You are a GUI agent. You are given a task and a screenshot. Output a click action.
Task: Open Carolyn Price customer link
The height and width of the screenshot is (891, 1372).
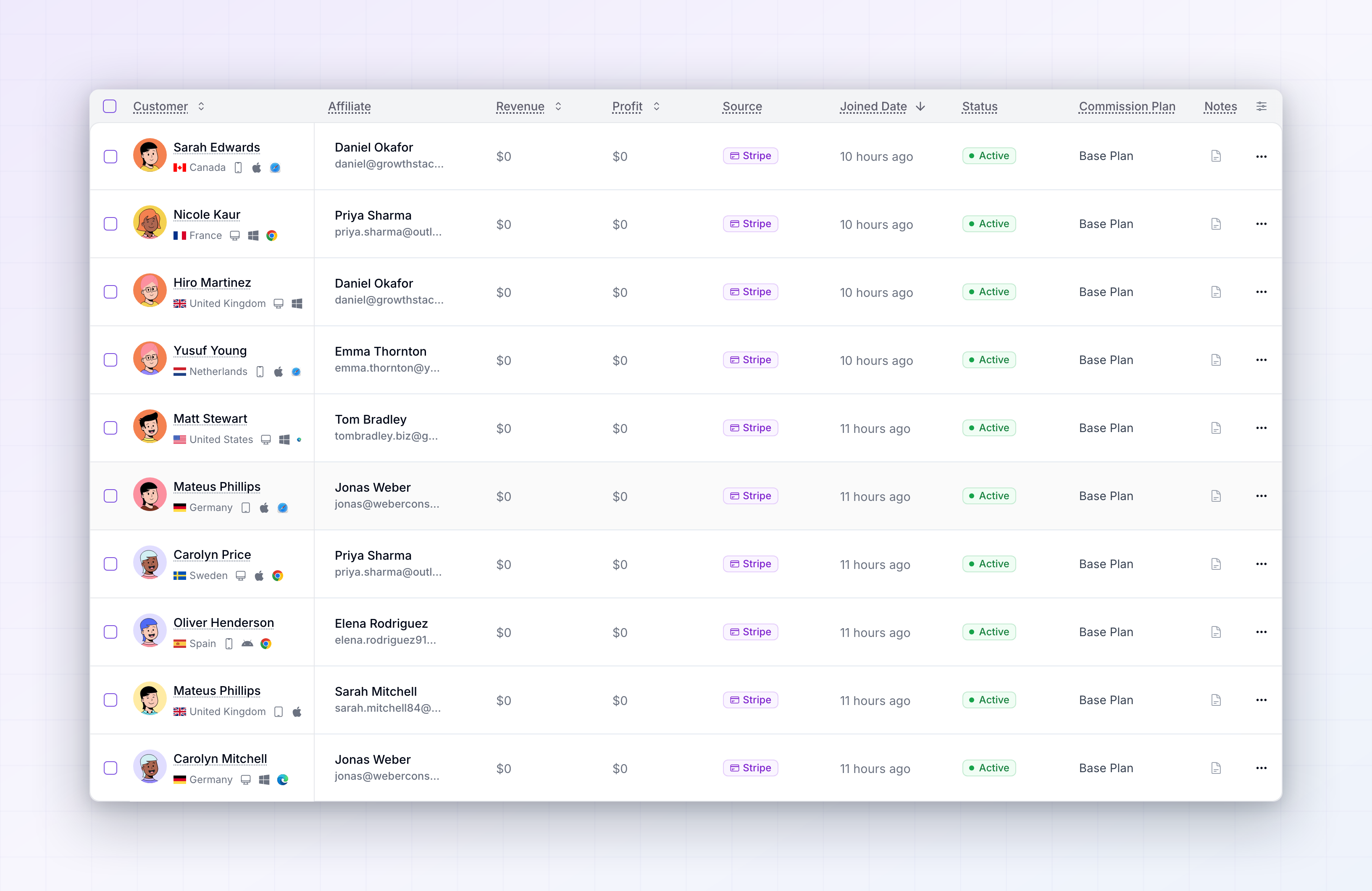(x=212, y=555)
